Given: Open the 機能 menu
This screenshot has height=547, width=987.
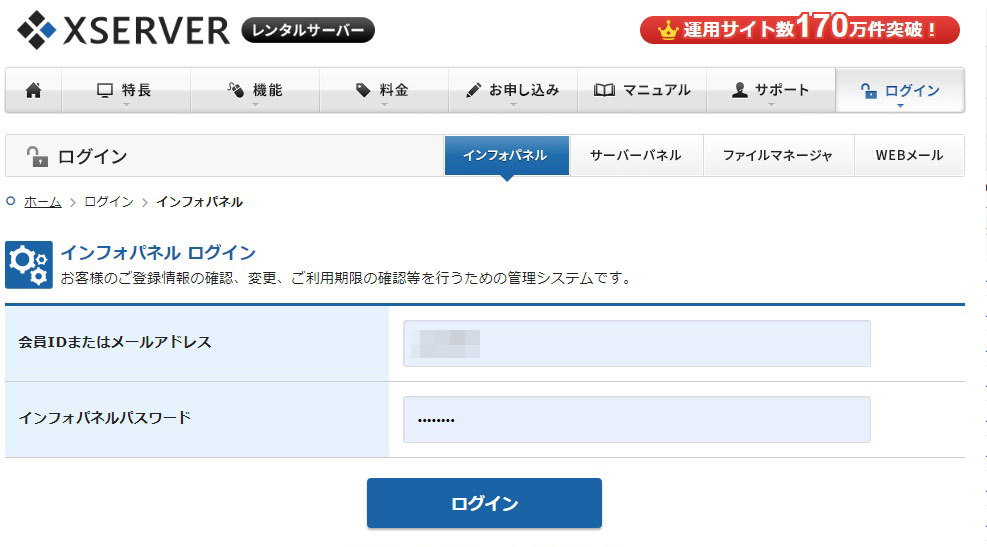Looking at the screenshot, I should (x=255, y=90).
